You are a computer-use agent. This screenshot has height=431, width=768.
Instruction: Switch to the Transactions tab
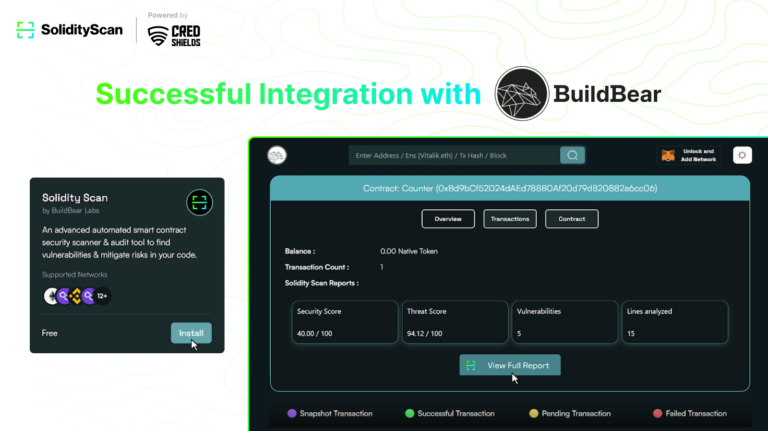tap(510, 219)
